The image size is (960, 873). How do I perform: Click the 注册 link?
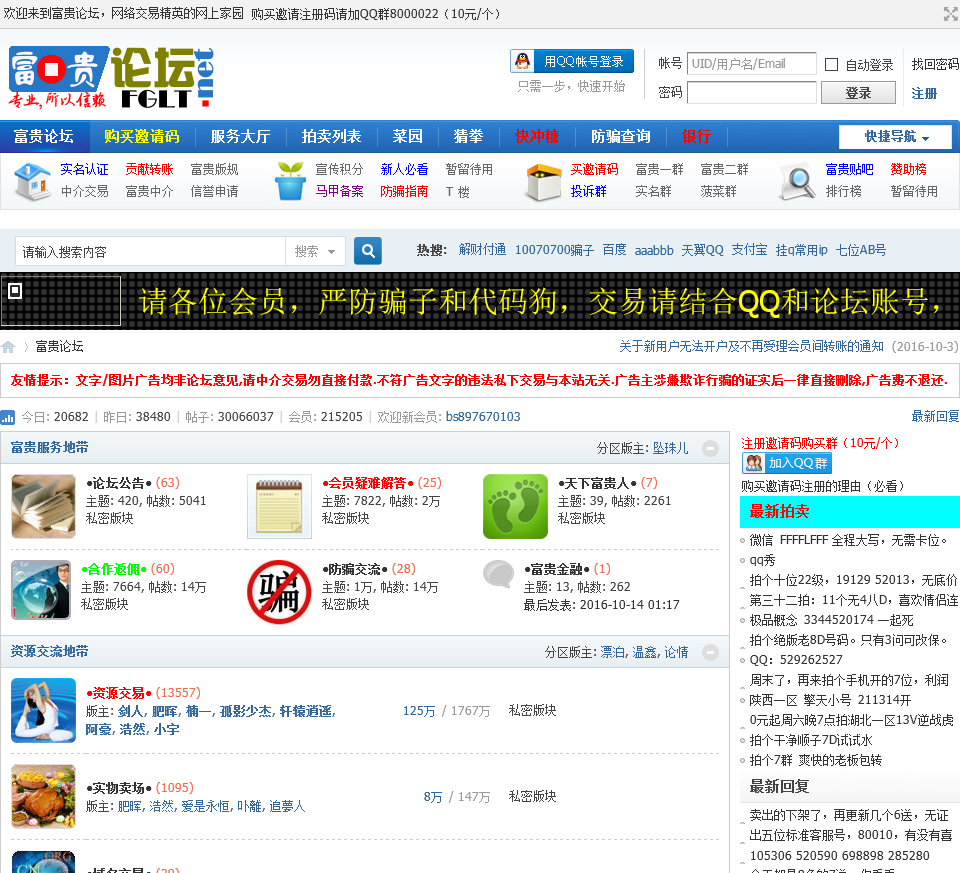924,93
